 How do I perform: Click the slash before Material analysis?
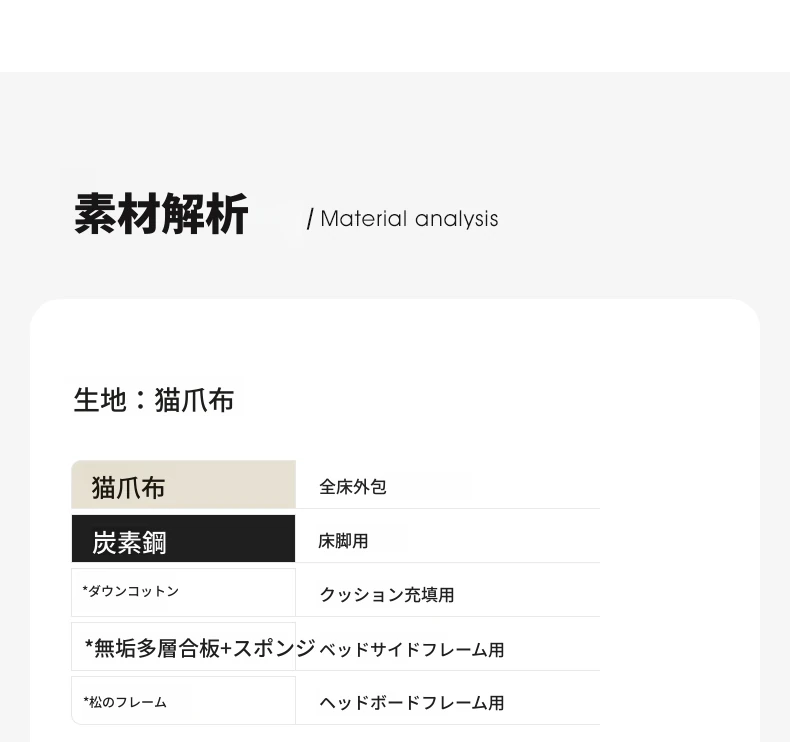tap(310, 219)
